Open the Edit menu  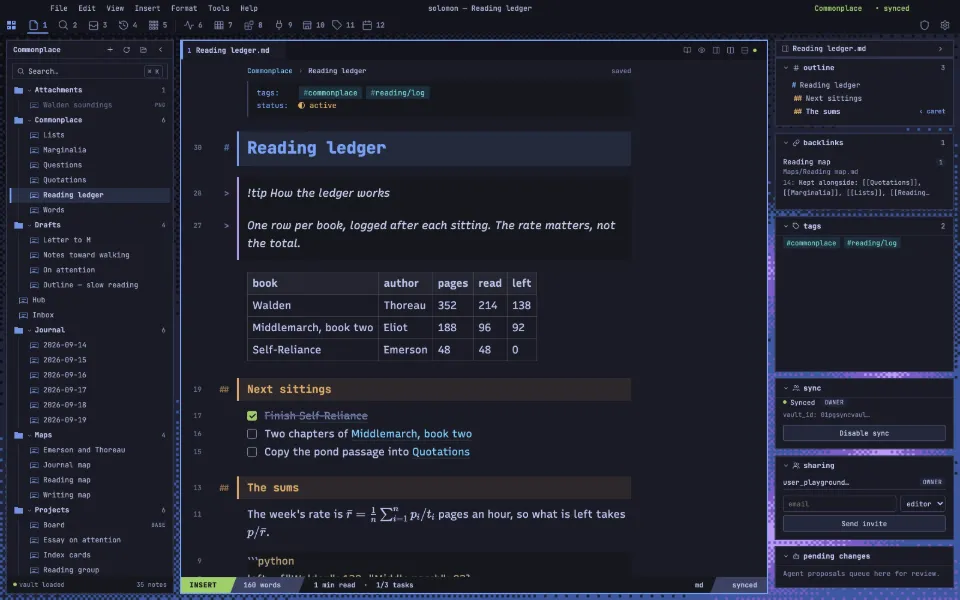pos(87,8)
